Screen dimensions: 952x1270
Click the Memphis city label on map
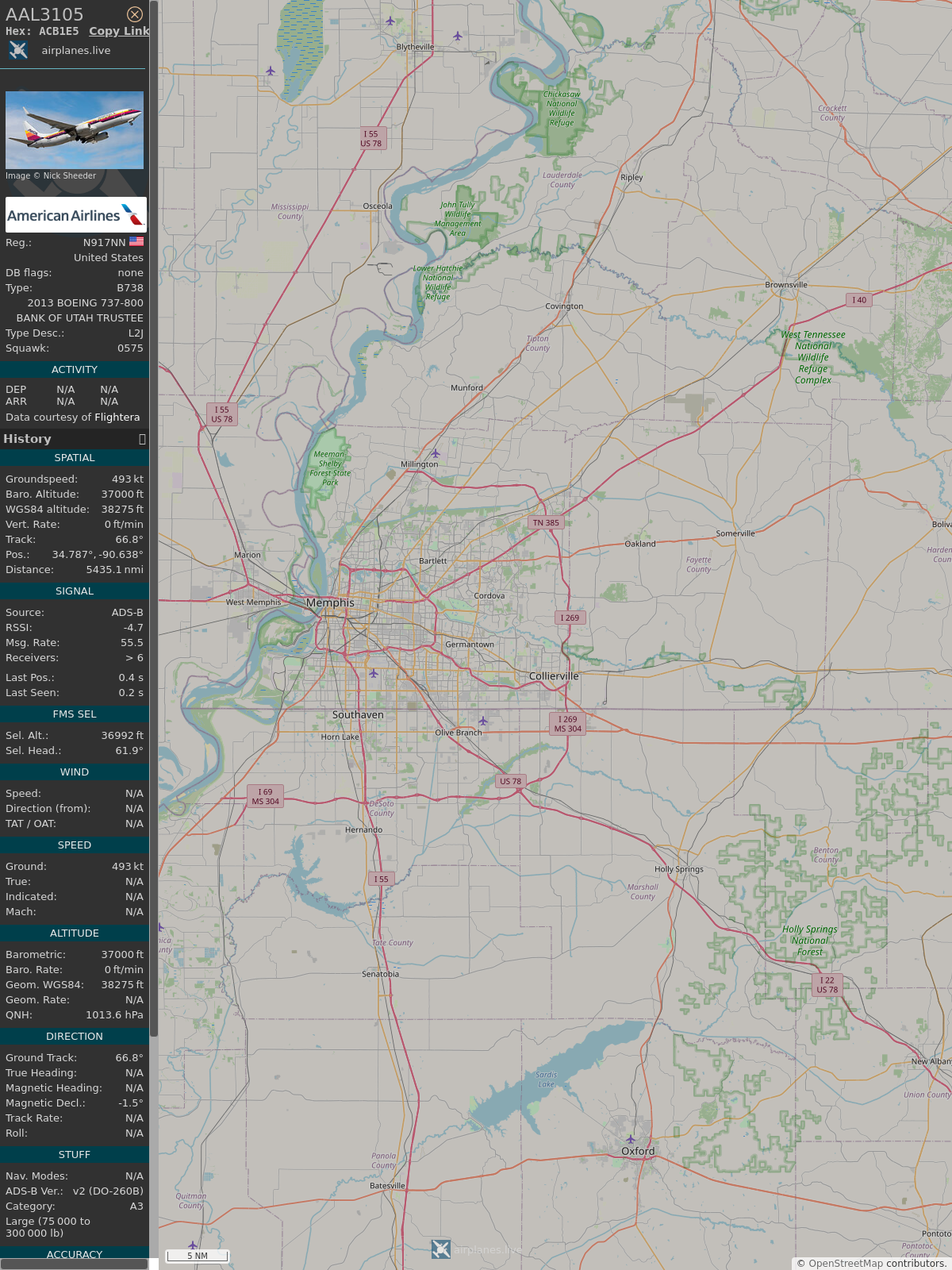pos(330,603)
